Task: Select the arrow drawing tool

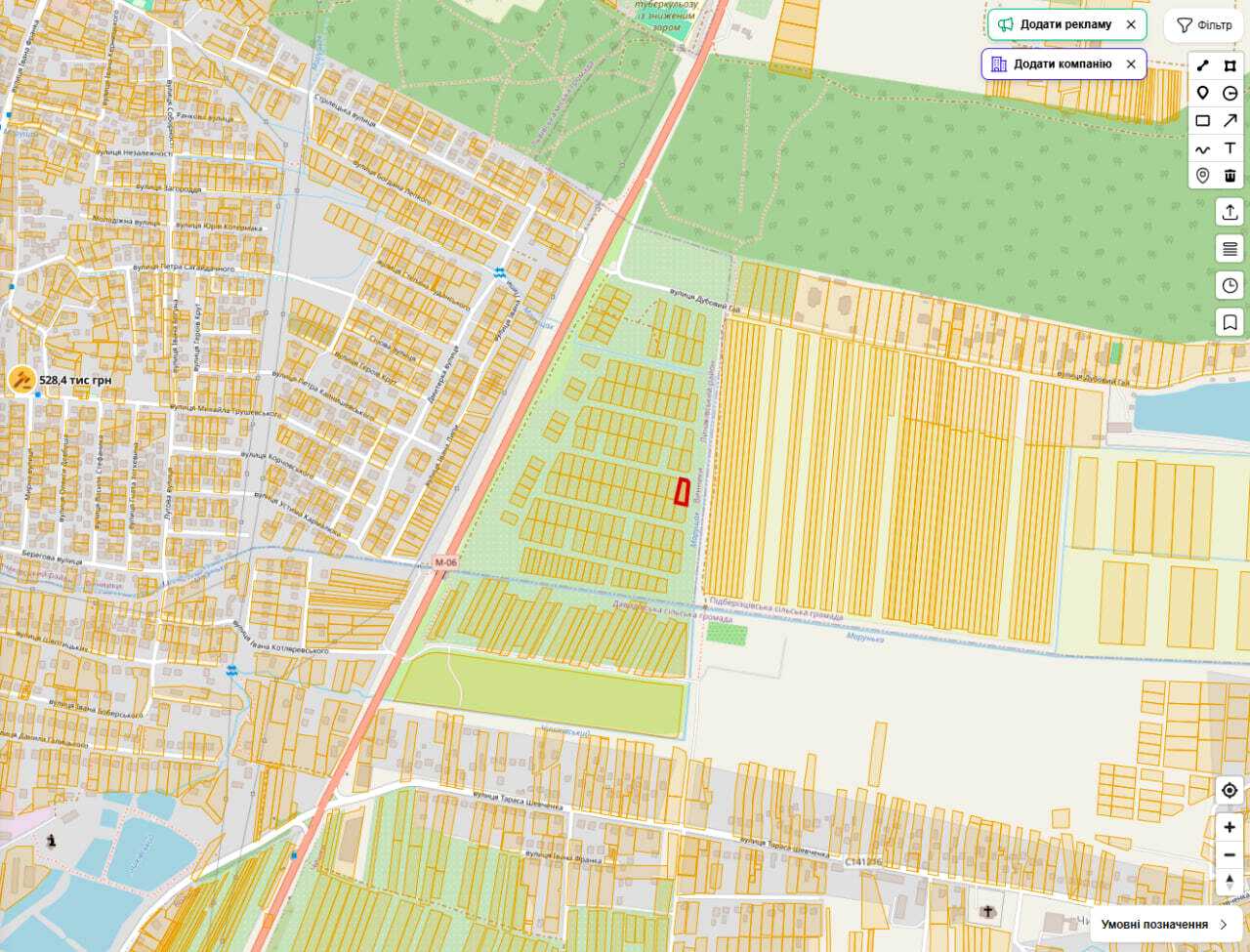Action: (x=1230, y=121)
